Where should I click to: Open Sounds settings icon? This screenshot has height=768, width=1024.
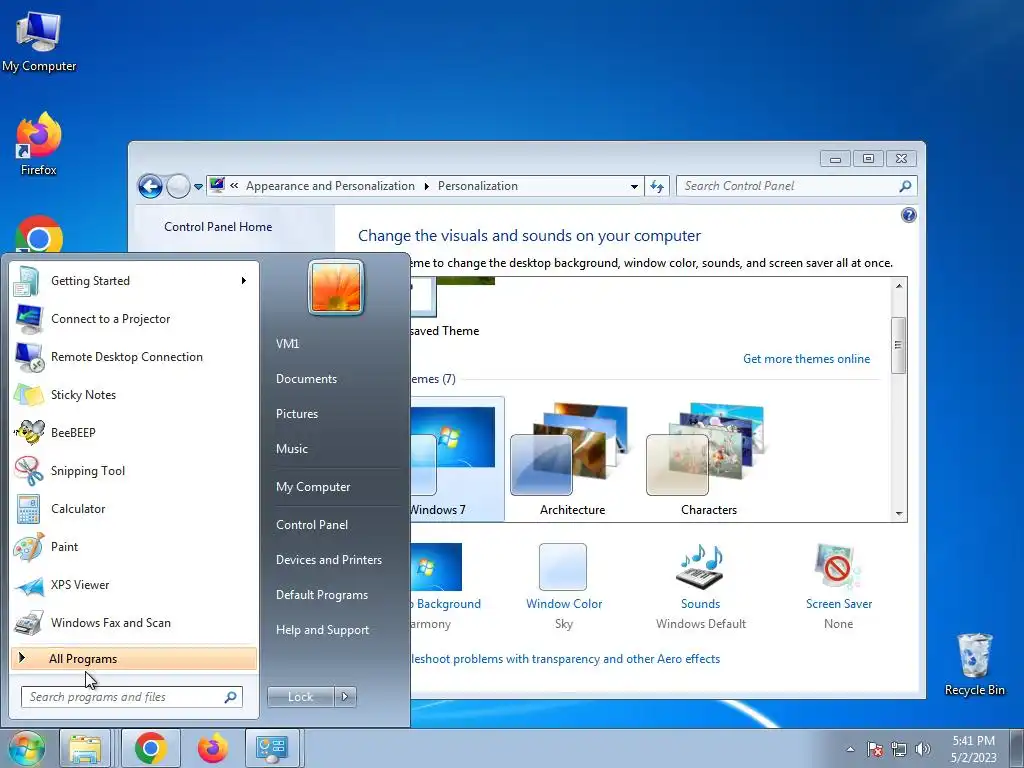coord(701,567)
